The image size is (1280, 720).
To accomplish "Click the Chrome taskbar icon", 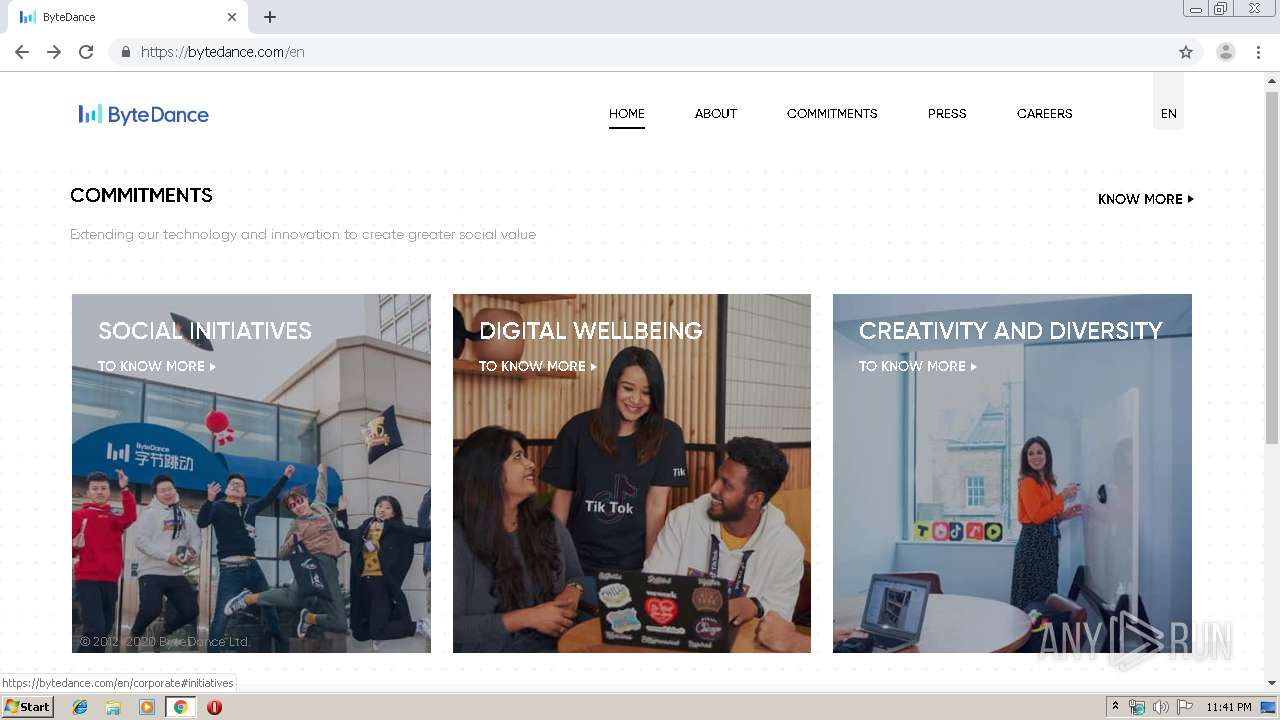I will [x=180, y=707].
